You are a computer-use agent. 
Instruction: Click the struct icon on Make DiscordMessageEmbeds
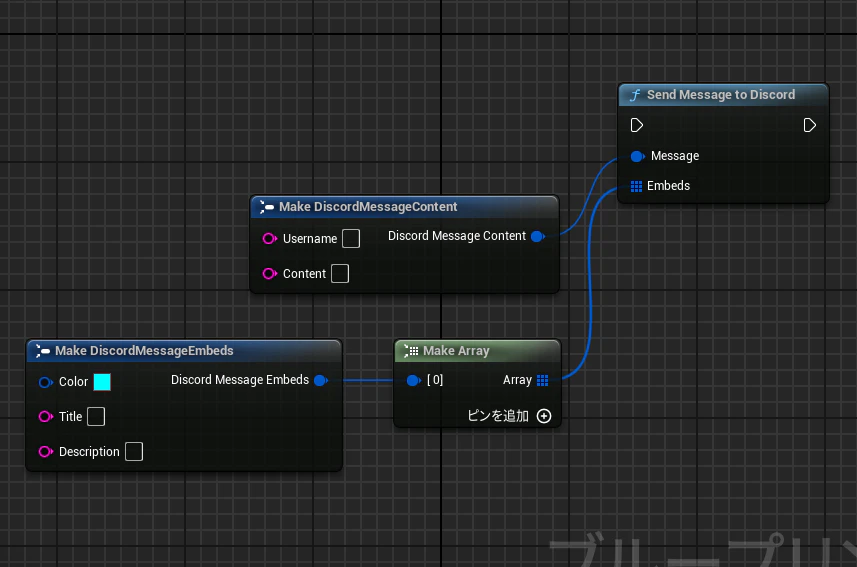43,350
